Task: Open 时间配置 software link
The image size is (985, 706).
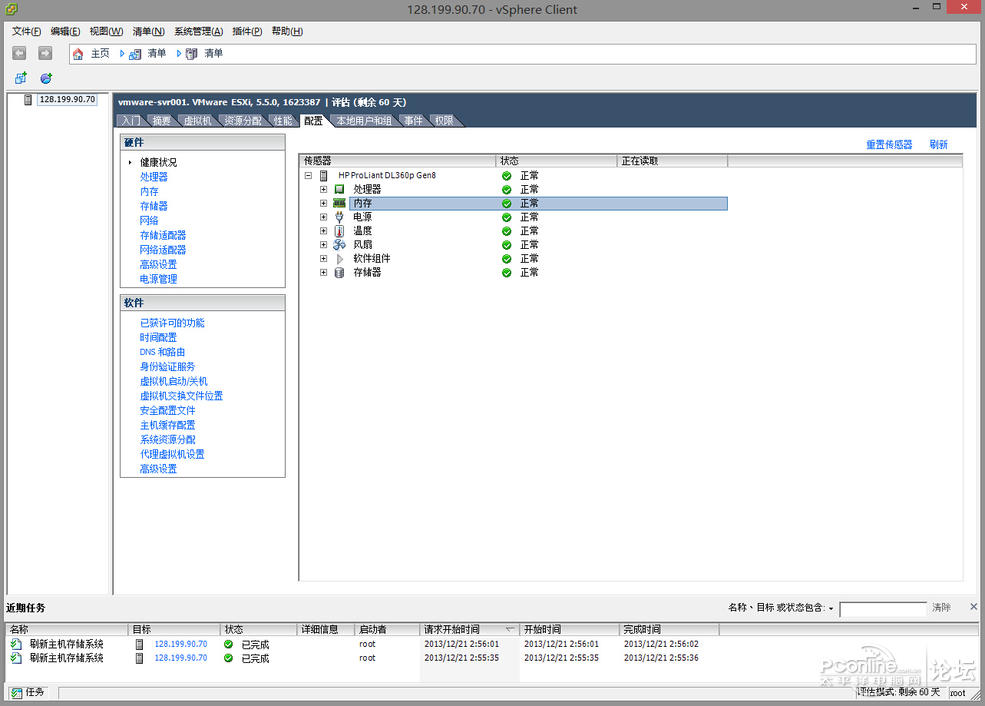Action: (158, 338)
